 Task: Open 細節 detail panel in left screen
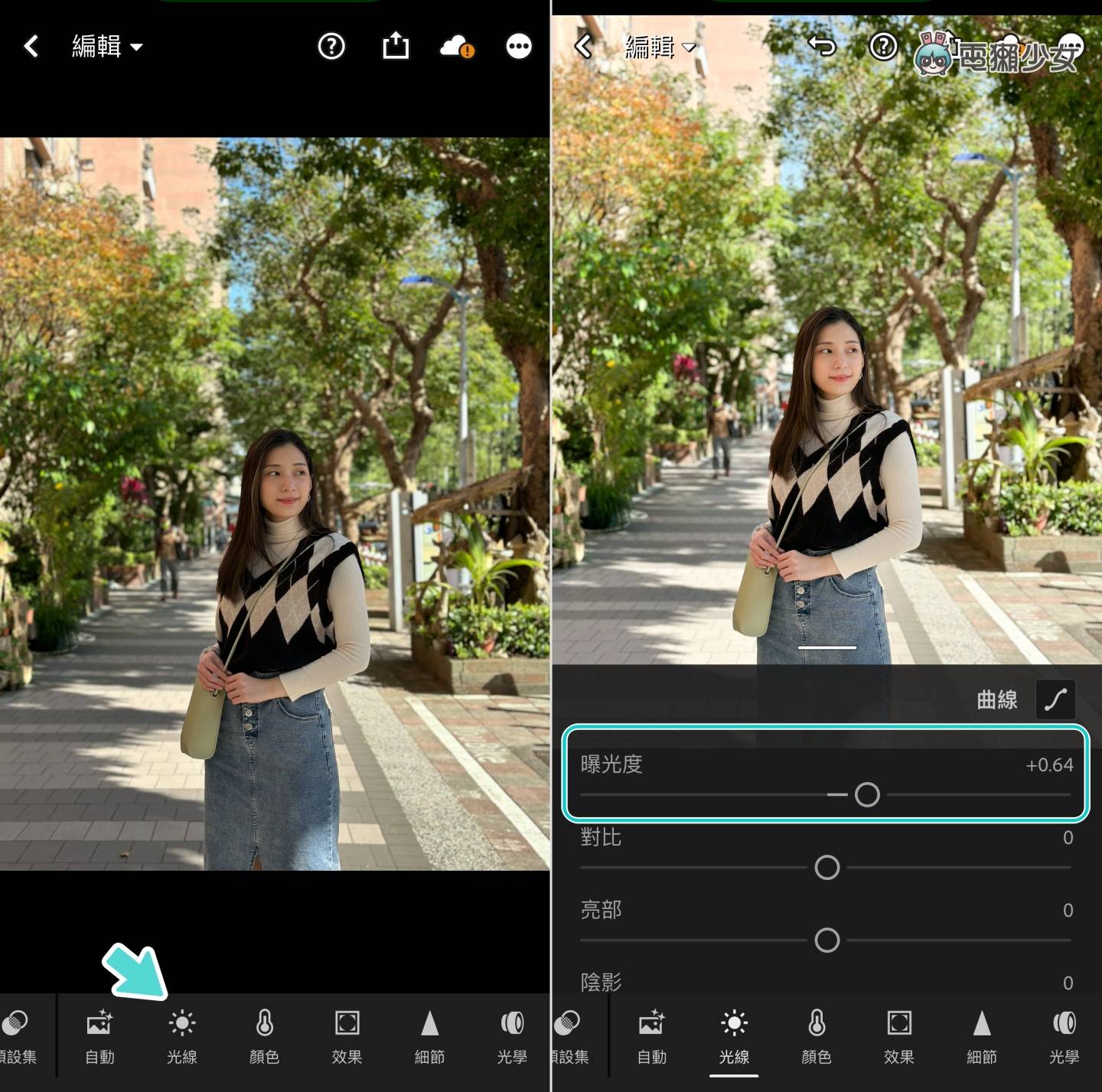429,1037
